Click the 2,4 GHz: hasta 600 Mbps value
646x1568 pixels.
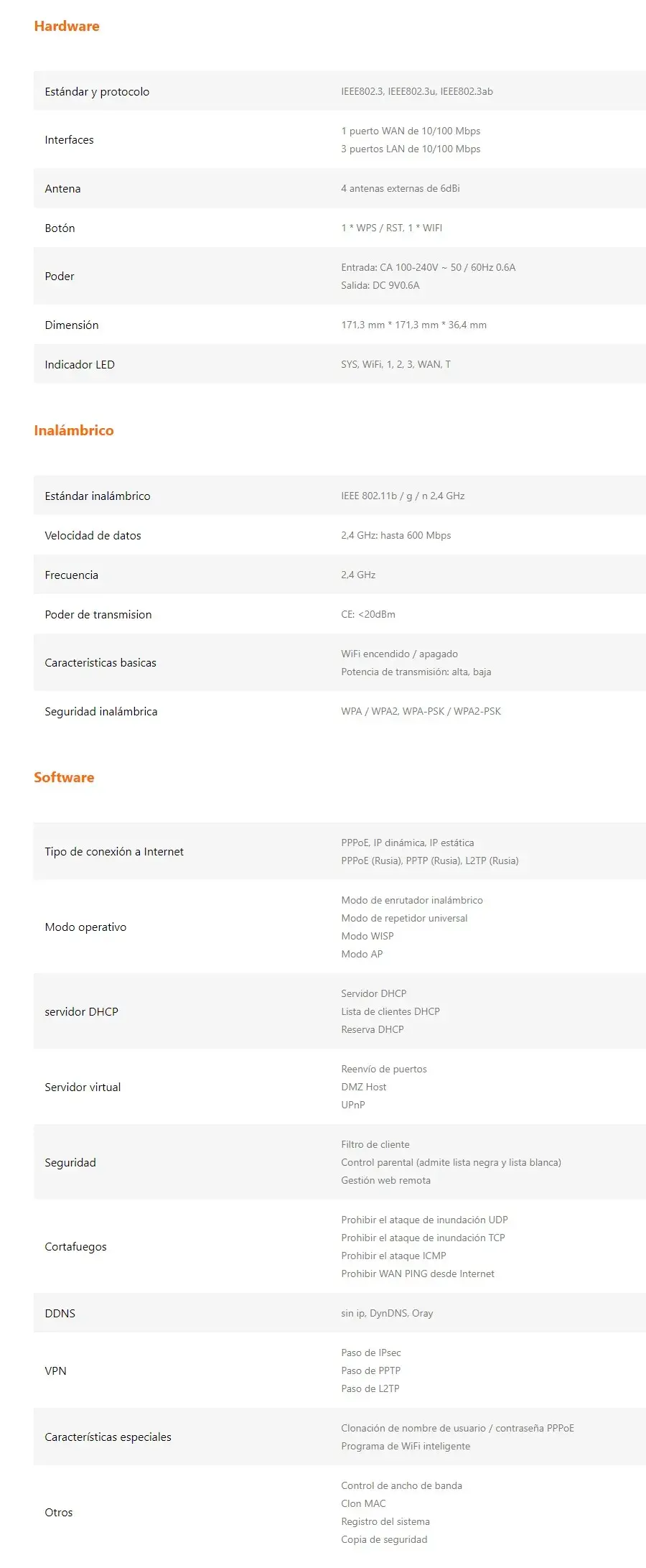[x=396, y=535]
